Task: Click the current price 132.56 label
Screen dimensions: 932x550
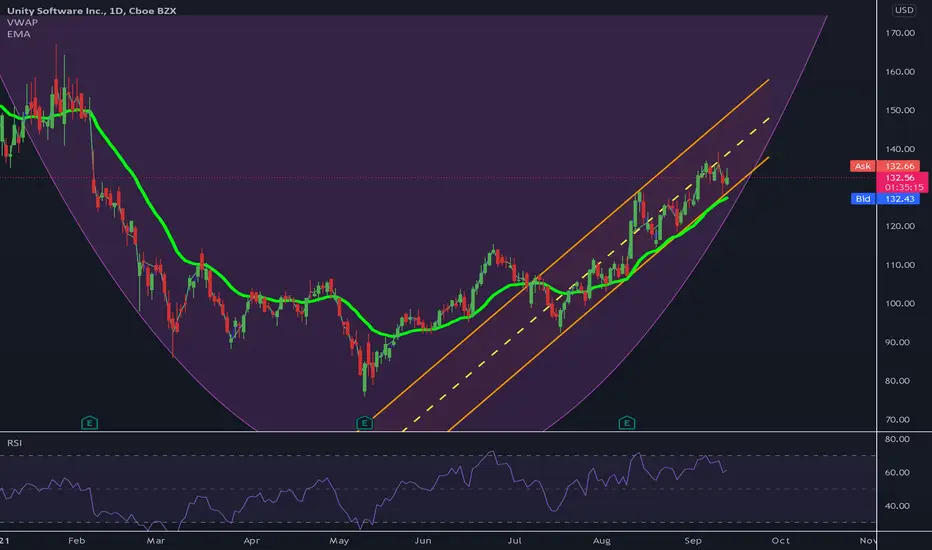Action: [902, 182]
